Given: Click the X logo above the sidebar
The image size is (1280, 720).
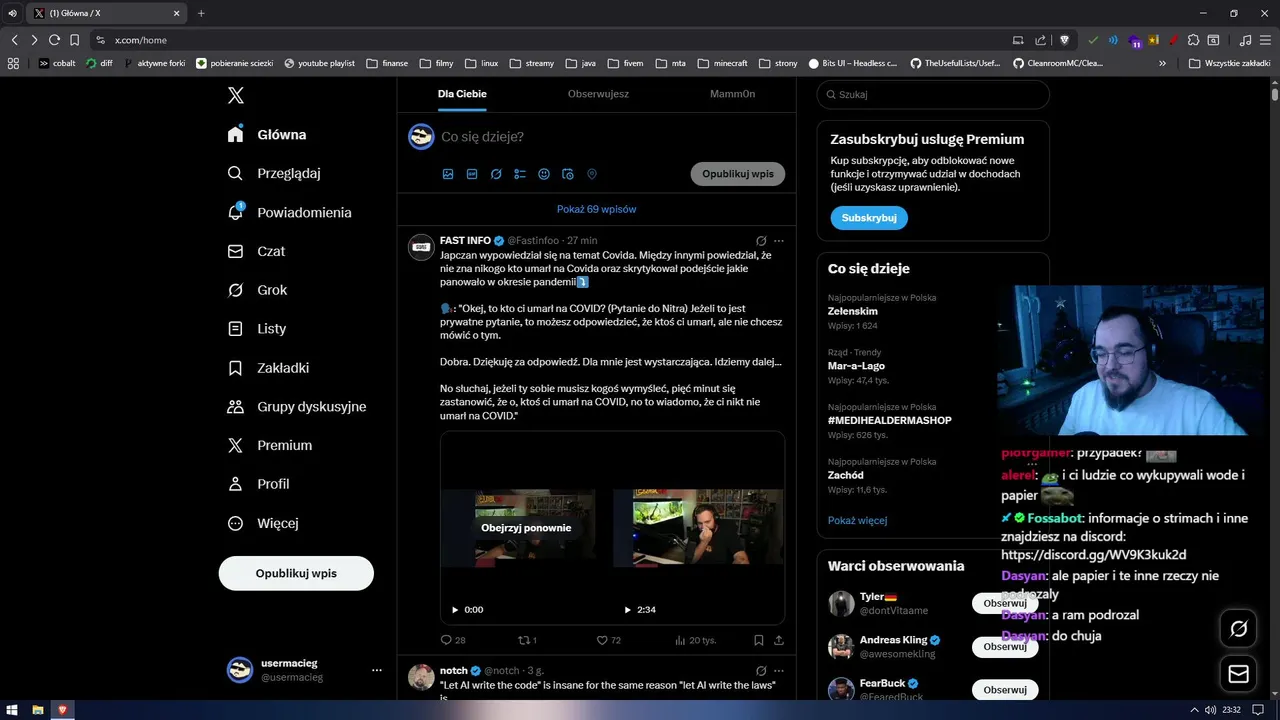Looking at the screenshot, I should [x=236, y=96].
